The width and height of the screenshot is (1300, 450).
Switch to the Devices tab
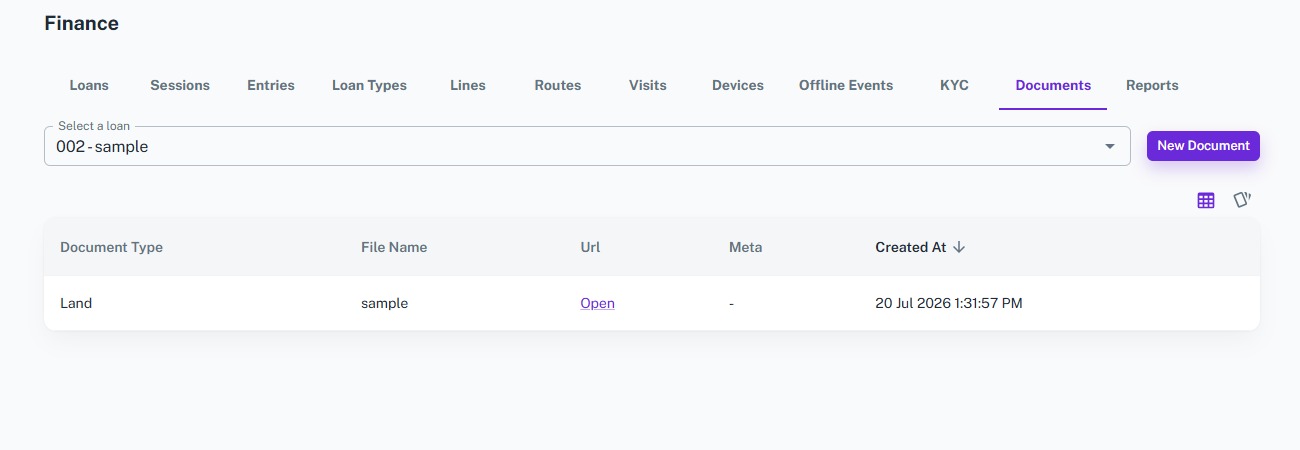(x=738, y=85)
